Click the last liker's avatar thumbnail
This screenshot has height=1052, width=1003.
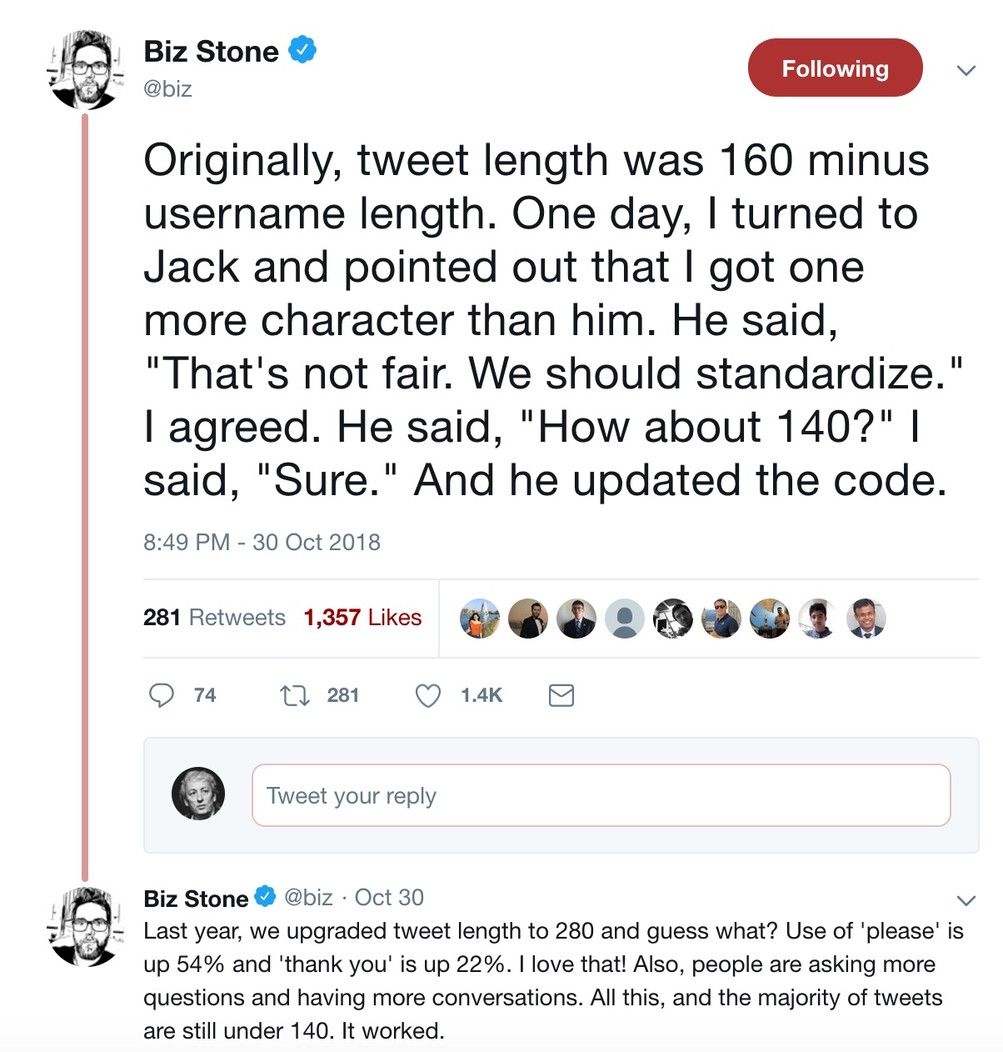pyautogui.click(x=866, y=619)
